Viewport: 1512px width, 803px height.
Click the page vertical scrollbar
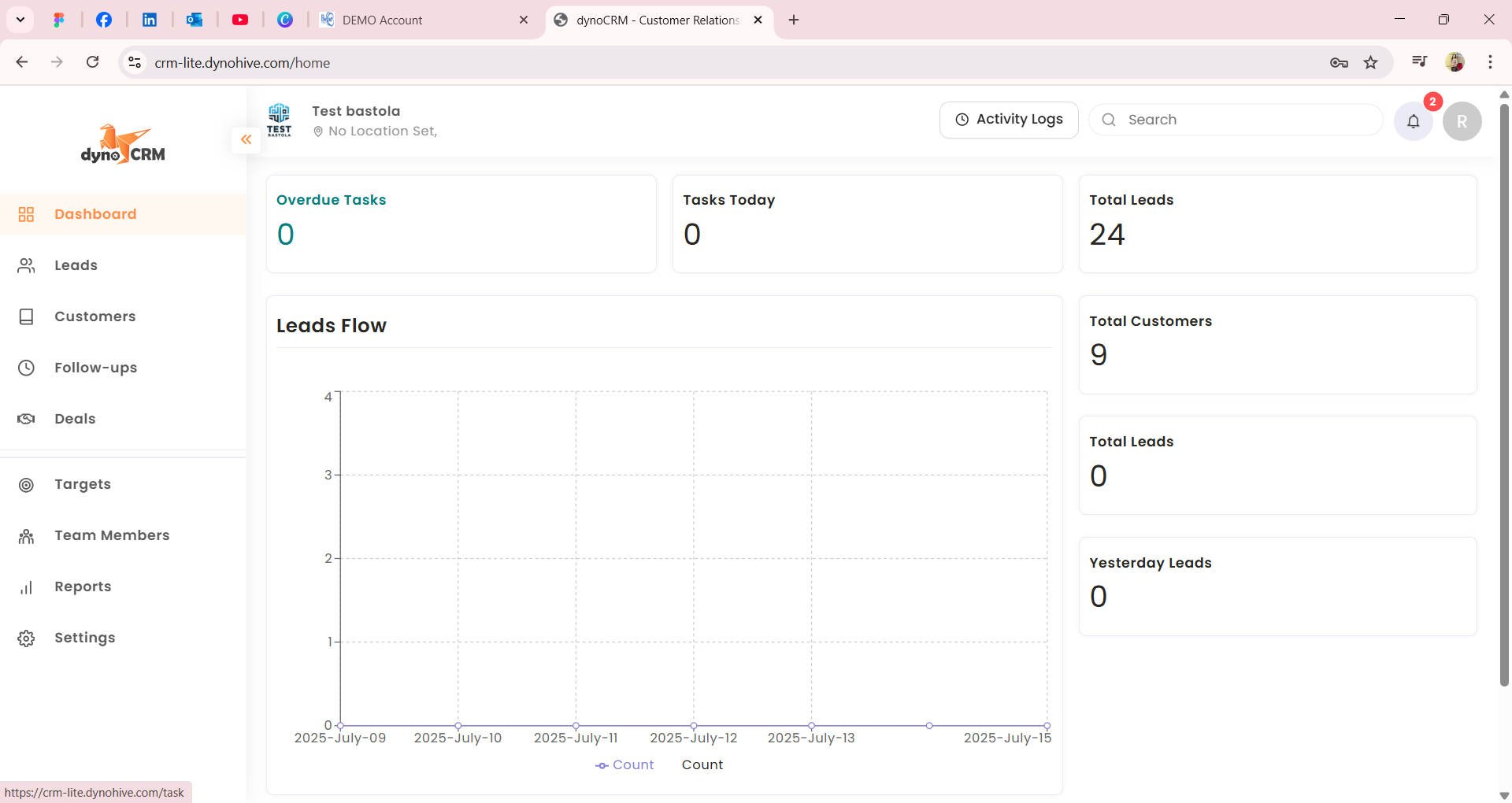(x=1504, y=394)
